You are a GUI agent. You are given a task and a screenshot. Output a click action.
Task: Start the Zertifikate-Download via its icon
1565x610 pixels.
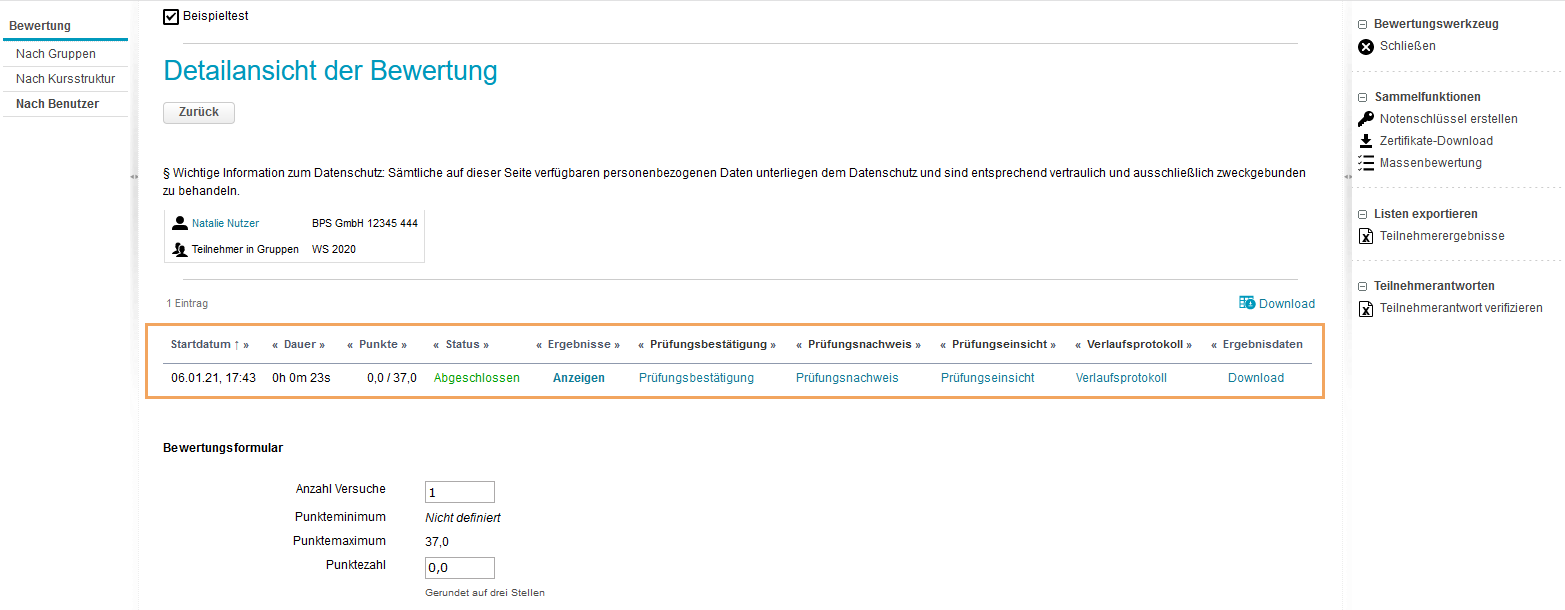pos(1366,140)
